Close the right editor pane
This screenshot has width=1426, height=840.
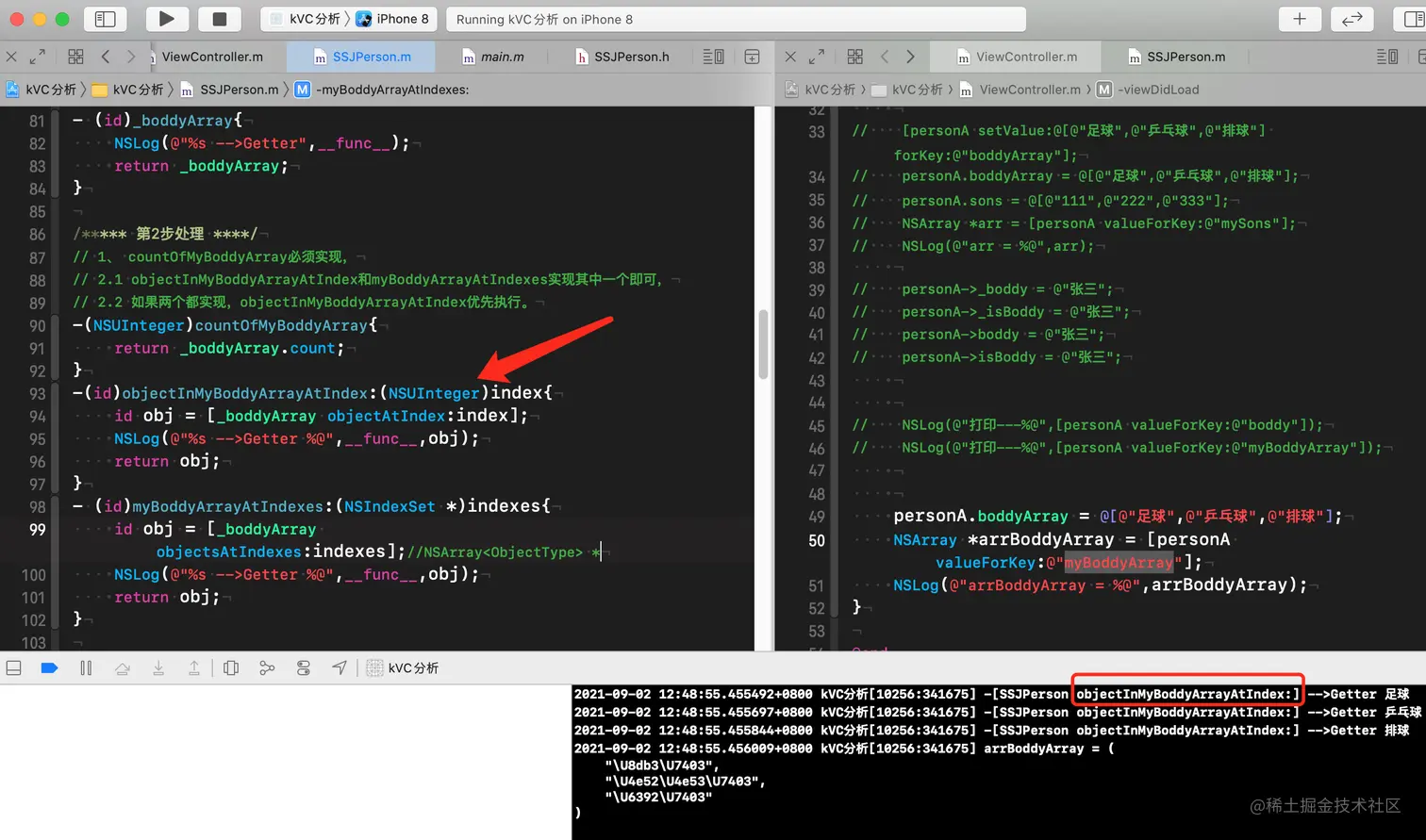(790, 57)
